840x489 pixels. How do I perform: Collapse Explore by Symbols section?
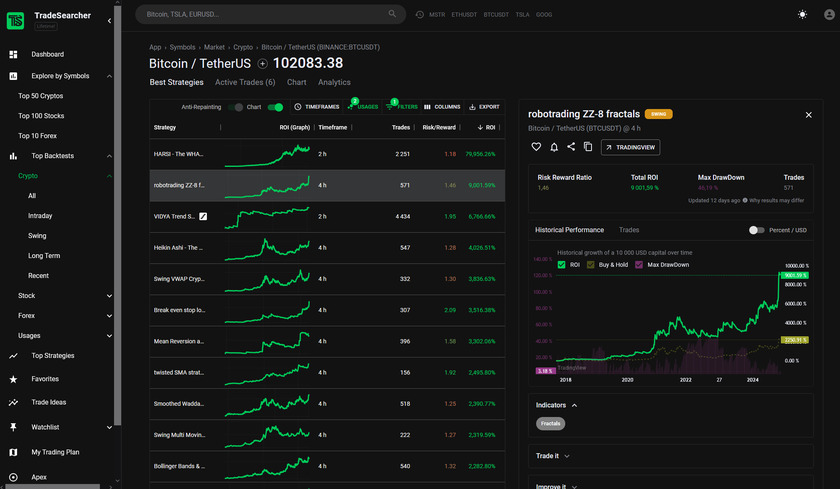tap(109, 76)
